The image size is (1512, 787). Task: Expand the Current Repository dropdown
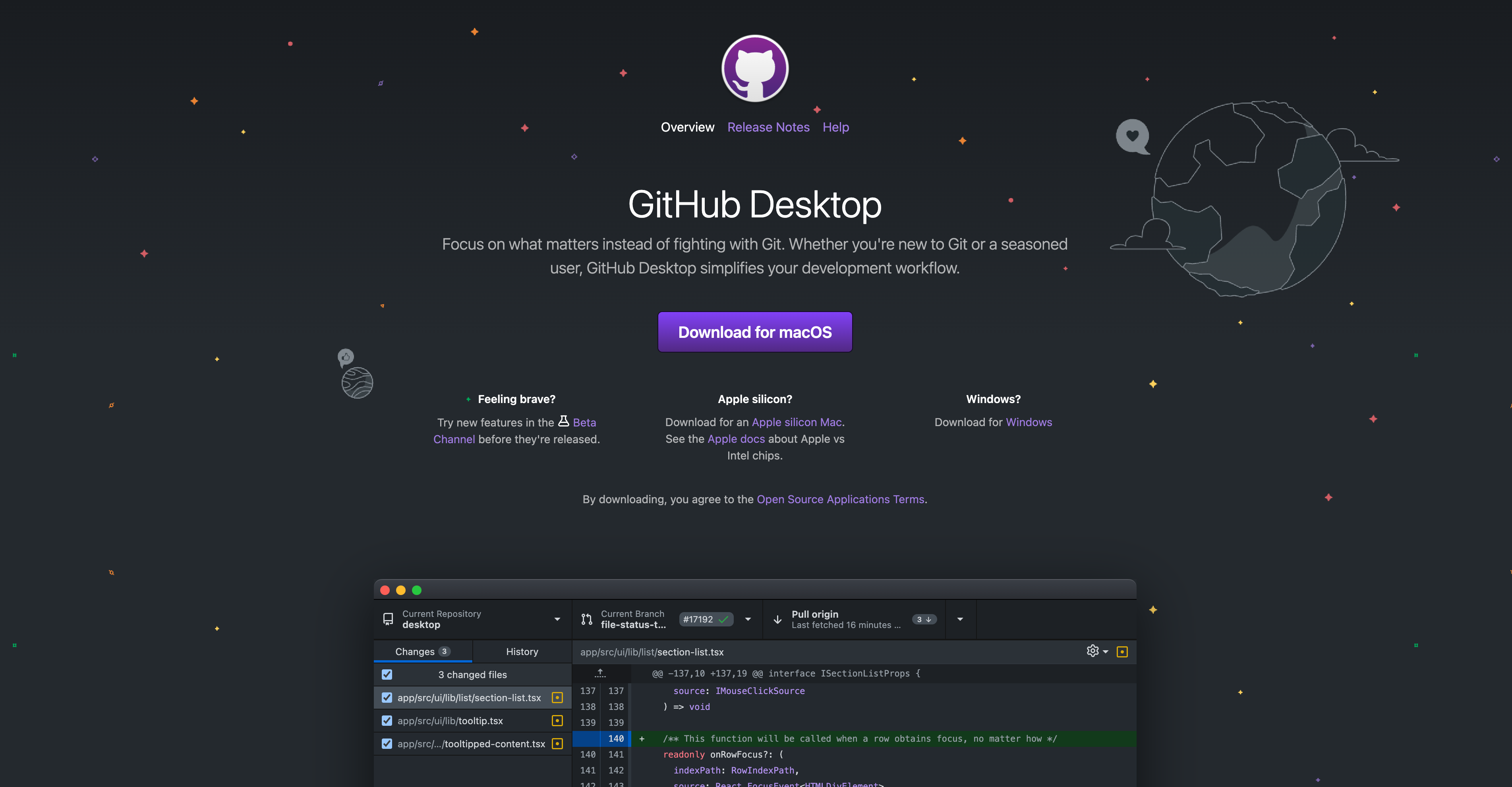(x=557, y=619)
